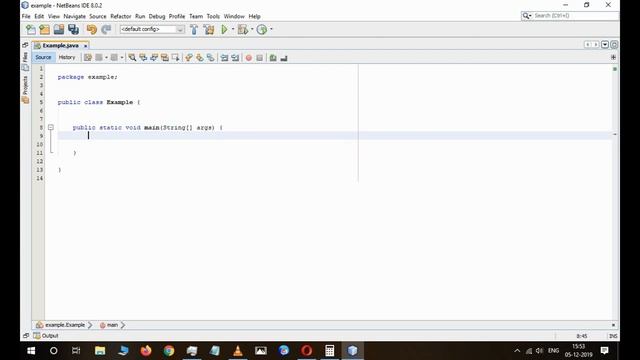Open the Refactor menu
This screenshot has width=640, height=360.
121,16
